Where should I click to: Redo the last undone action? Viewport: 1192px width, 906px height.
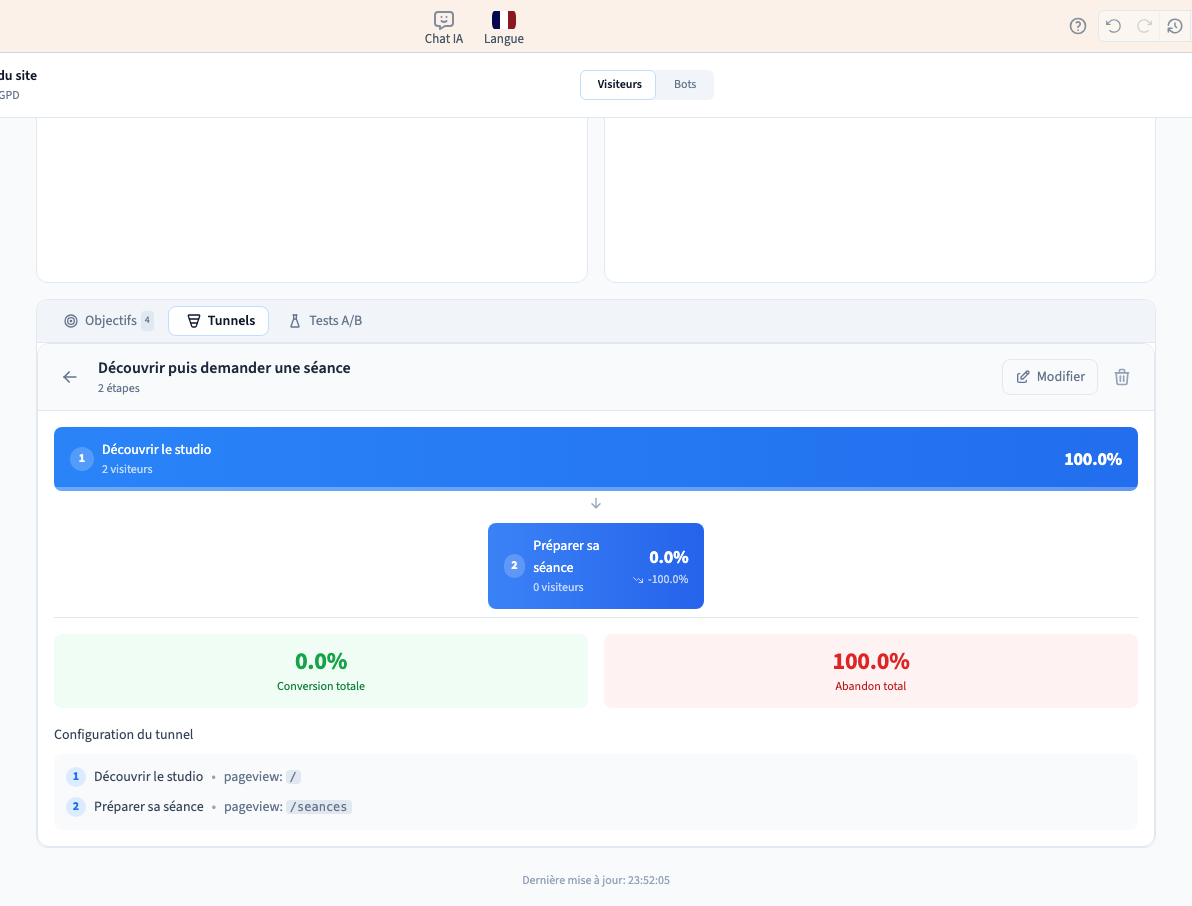(x=1144, y=27)
